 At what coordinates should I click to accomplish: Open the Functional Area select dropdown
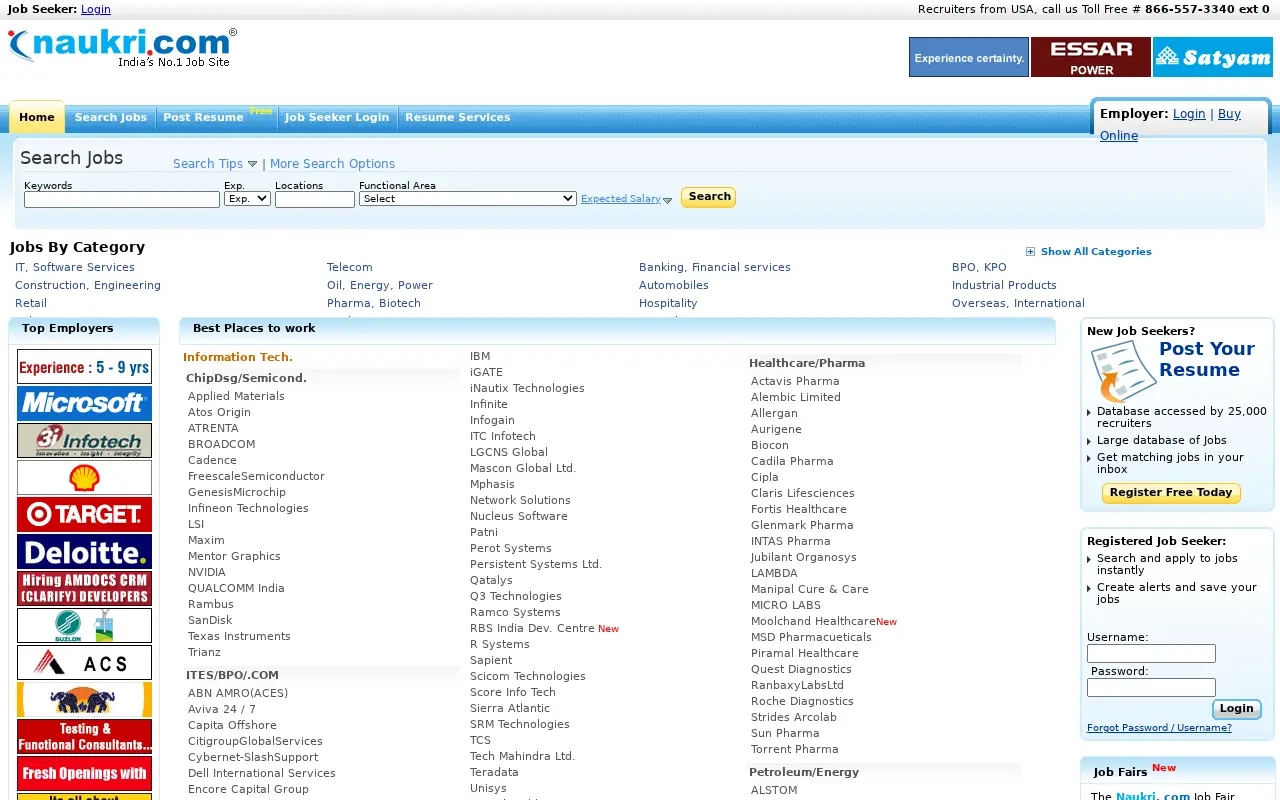pyautogui.click(x=468, y=199)
